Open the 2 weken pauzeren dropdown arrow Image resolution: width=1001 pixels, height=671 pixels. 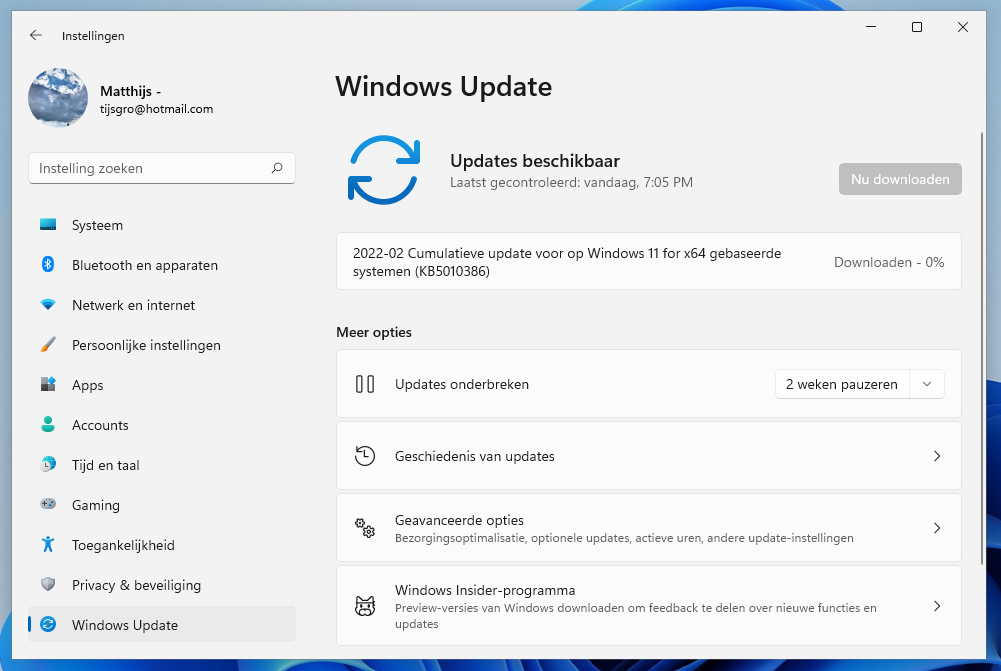click(927, 384)
